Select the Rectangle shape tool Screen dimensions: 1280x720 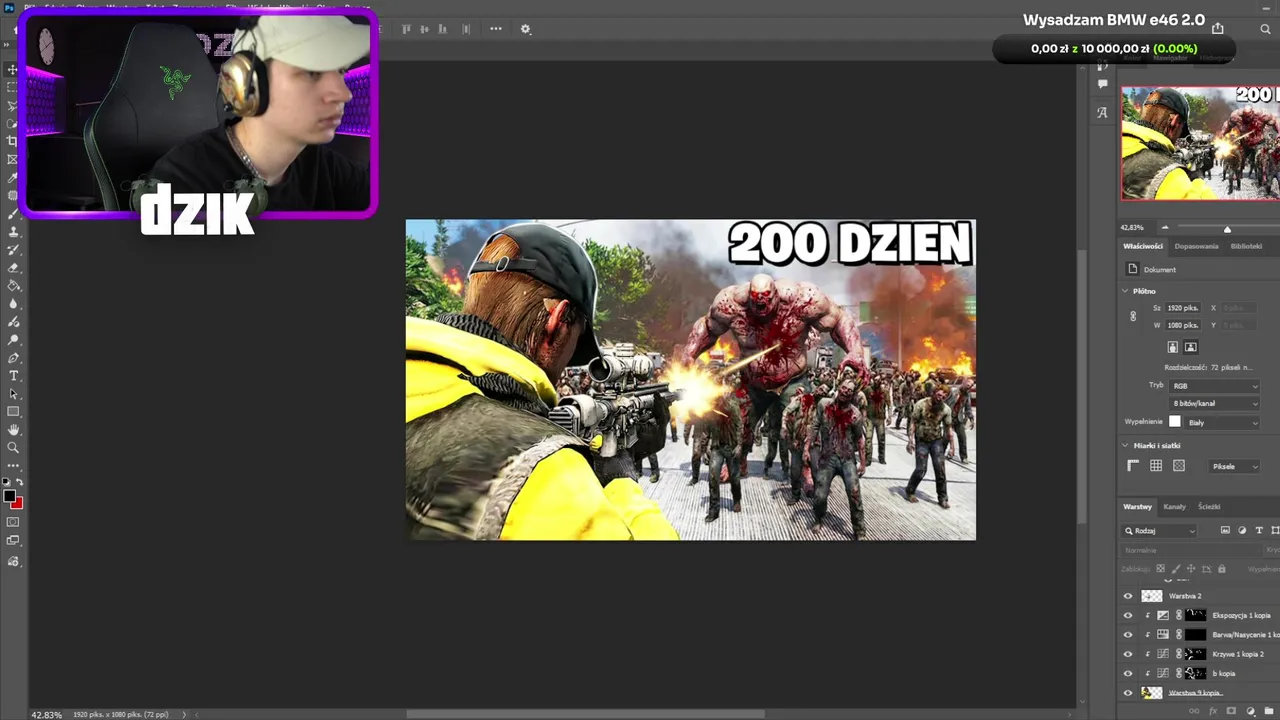pos(13,411)
